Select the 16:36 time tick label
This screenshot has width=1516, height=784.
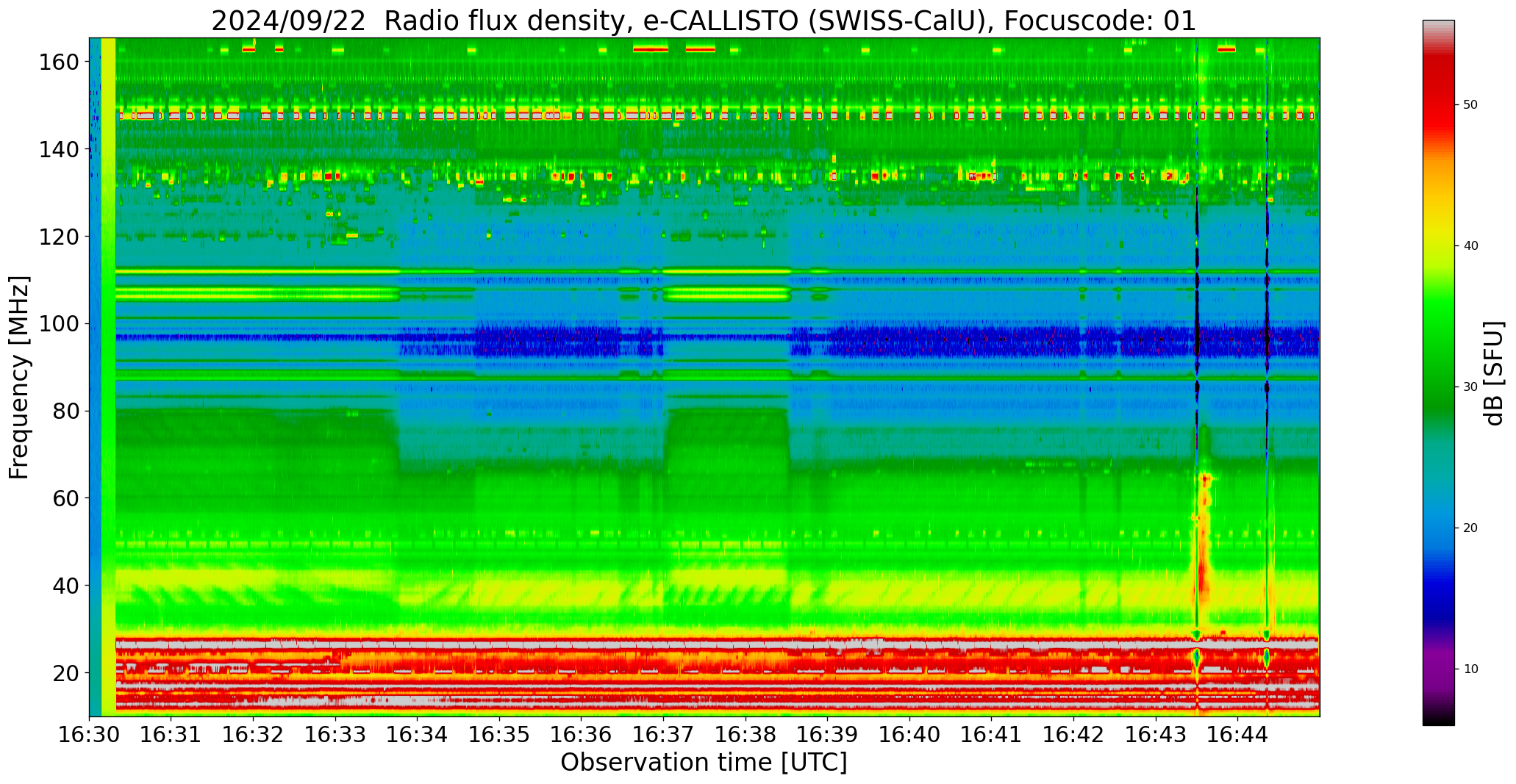582,734
